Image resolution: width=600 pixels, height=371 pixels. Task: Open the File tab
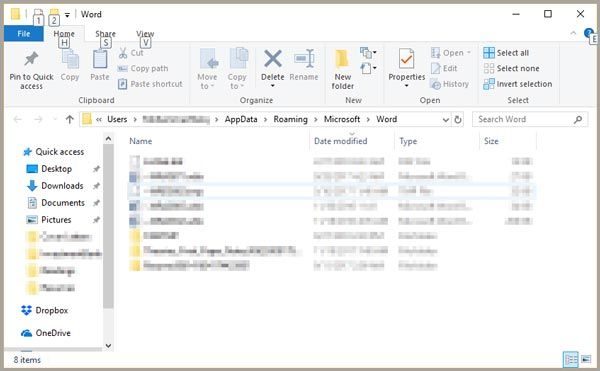pos(24,34)
